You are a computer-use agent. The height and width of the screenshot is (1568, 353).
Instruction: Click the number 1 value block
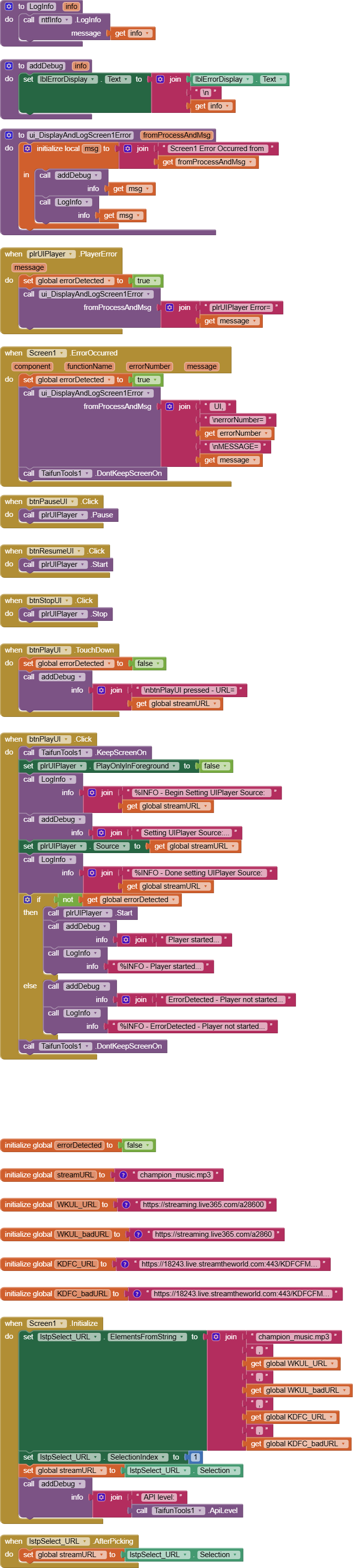(x=195, y=1457)
